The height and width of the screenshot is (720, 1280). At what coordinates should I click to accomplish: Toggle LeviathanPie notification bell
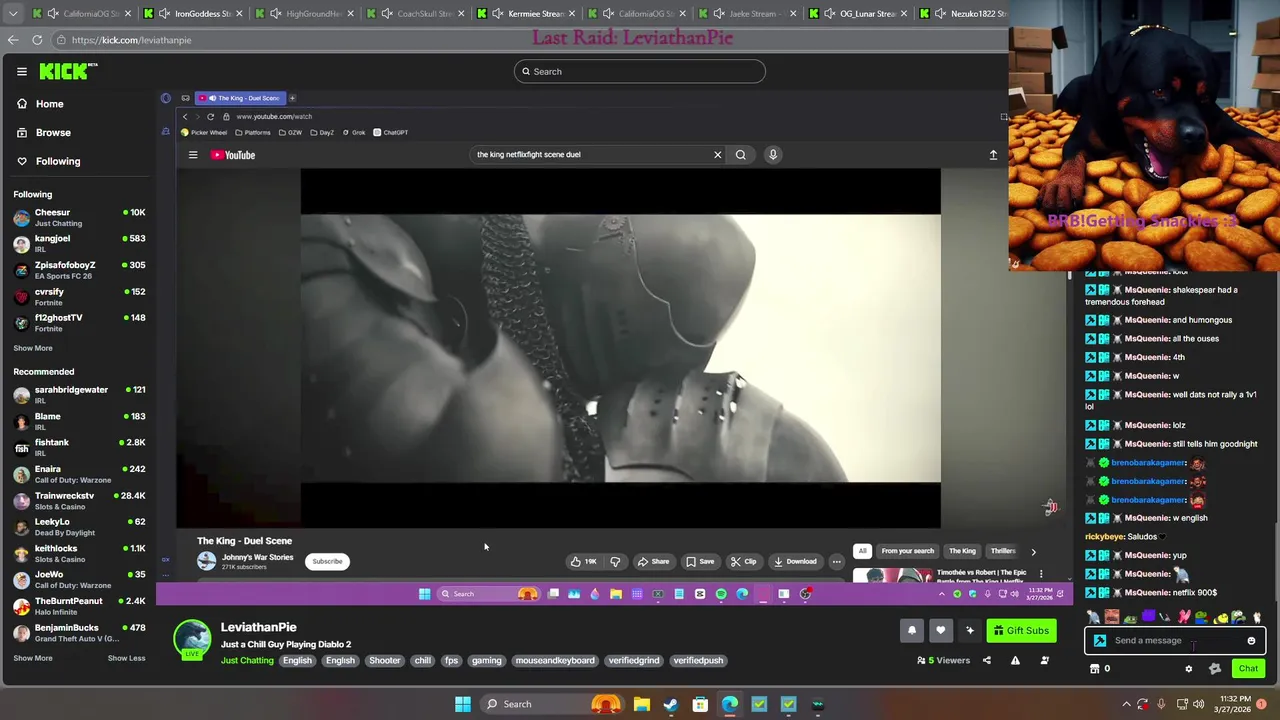tap(912, 630)
